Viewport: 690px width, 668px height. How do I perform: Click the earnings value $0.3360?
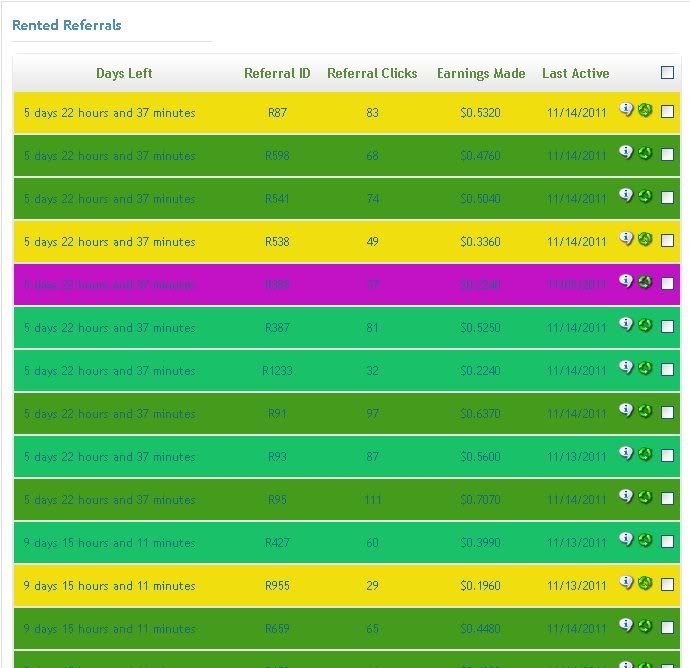pos(481,242)
